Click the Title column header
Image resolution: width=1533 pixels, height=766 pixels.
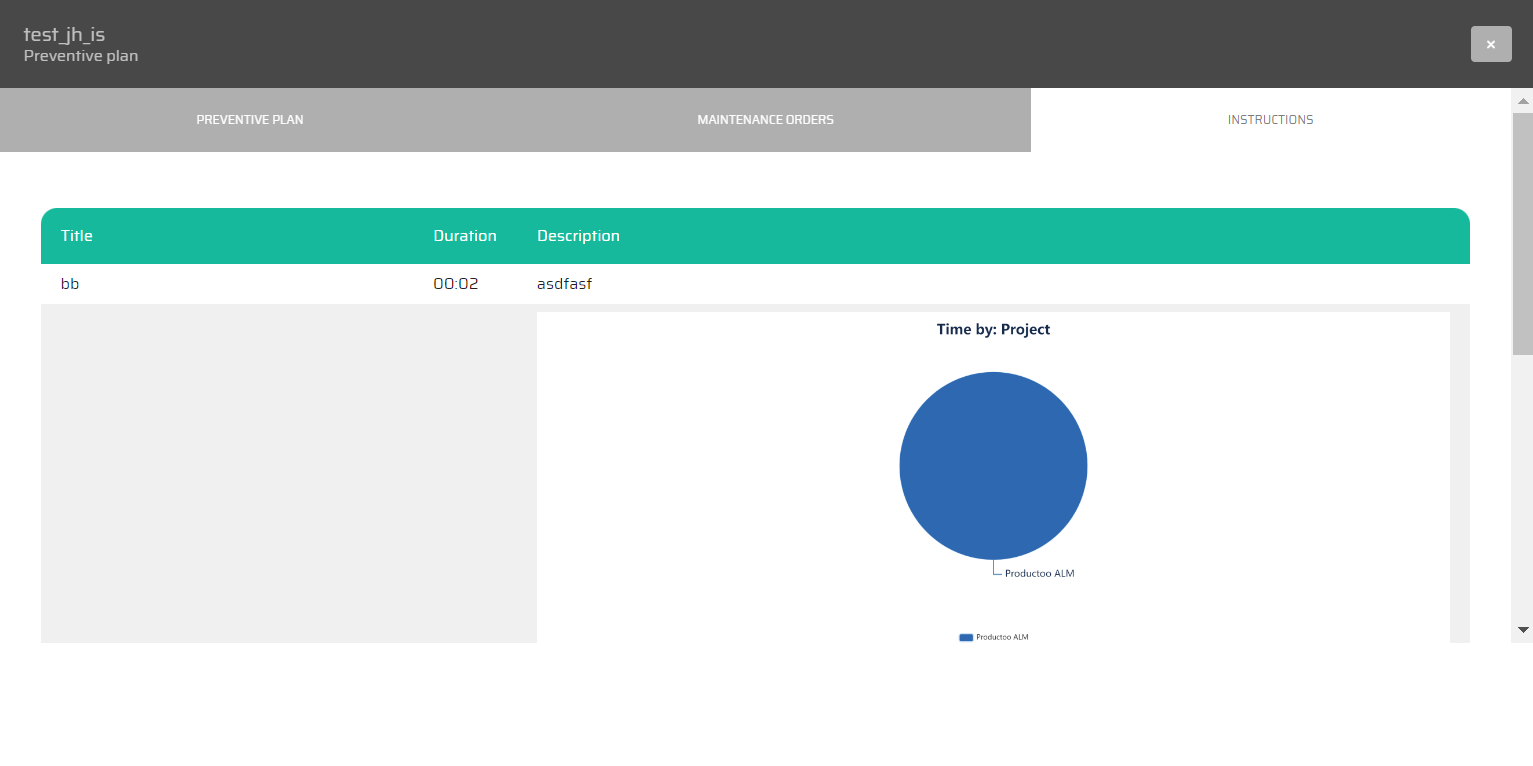[77, 236]
